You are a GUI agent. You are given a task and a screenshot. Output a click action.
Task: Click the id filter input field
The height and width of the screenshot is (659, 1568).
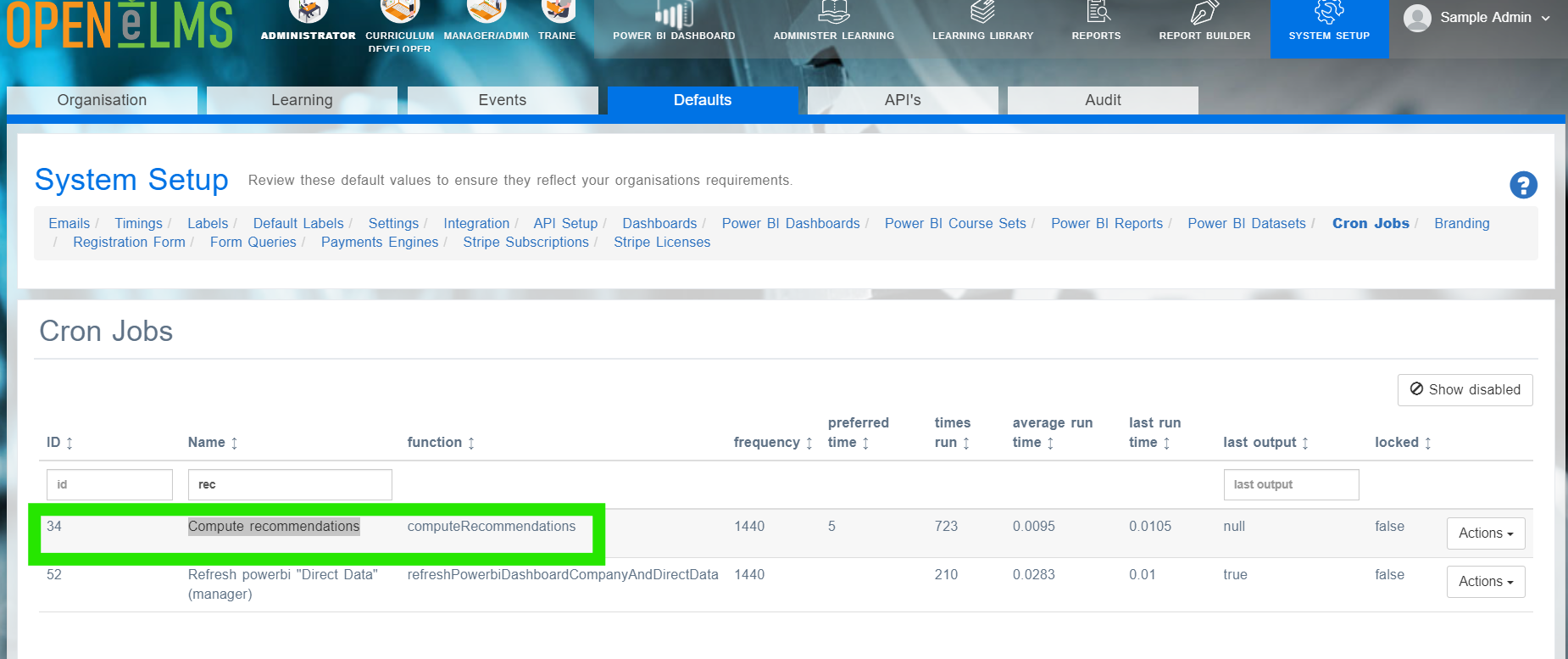point(109,485)
